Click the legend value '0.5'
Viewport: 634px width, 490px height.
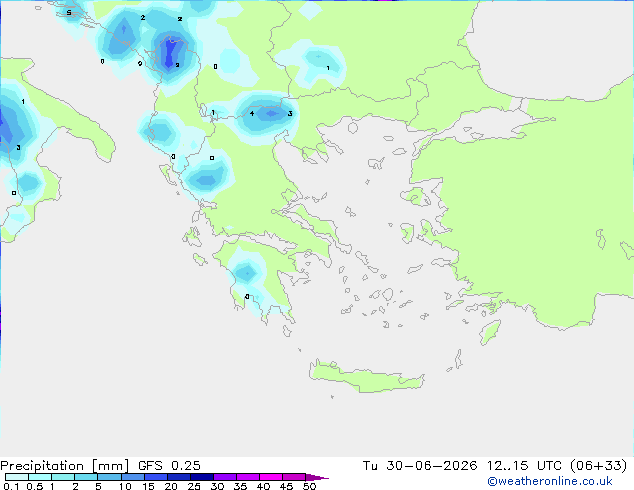pyautogui.click(x=35, y=486)
